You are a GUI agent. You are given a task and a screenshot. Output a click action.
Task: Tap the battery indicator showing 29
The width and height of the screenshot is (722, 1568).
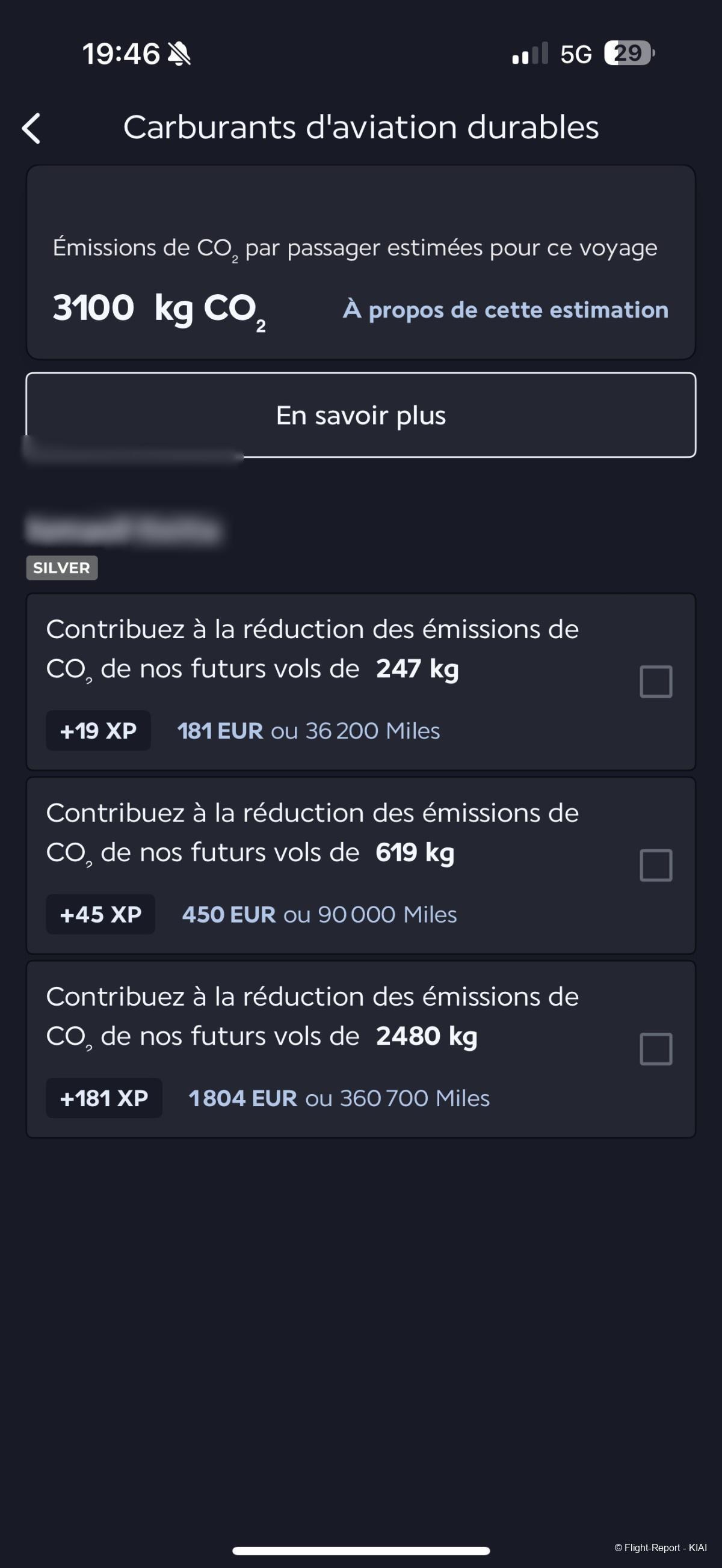pos(629,53)
